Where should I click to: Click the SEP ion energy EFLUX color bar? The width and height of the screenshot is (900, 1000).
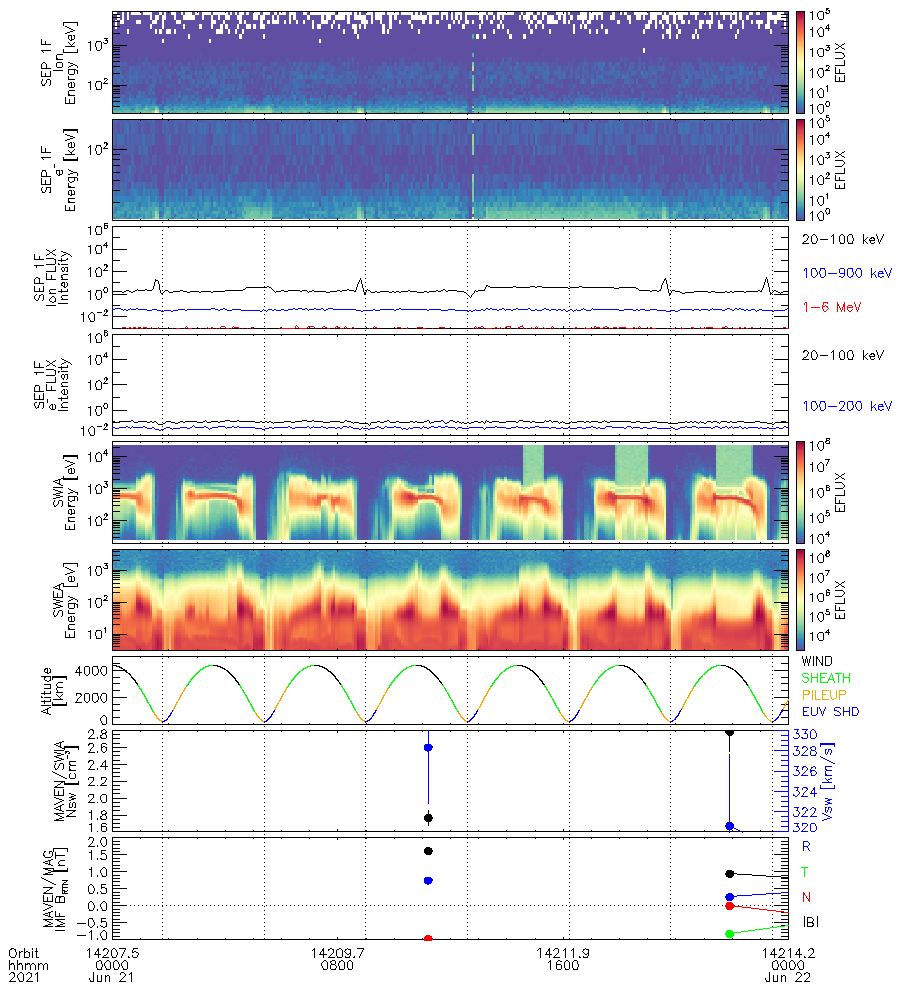pos(800,62)
